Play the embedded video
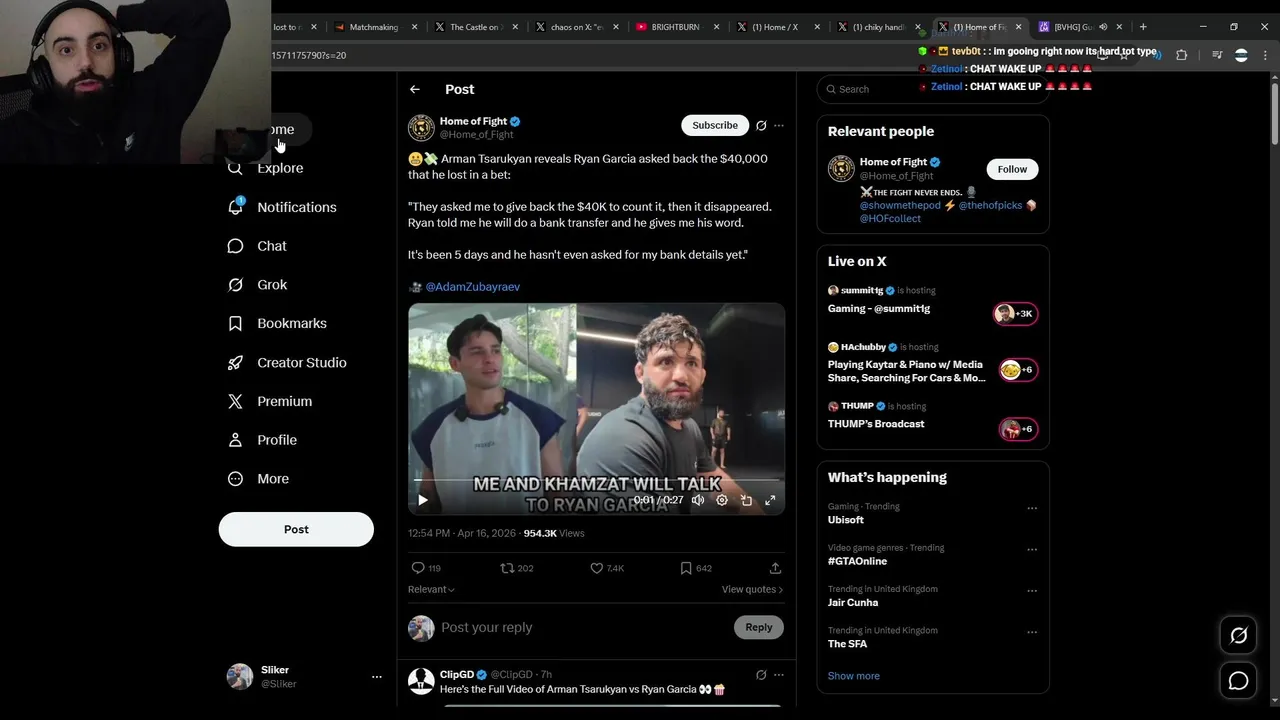This screenshot has width=1280, height=720. [423, 500]
